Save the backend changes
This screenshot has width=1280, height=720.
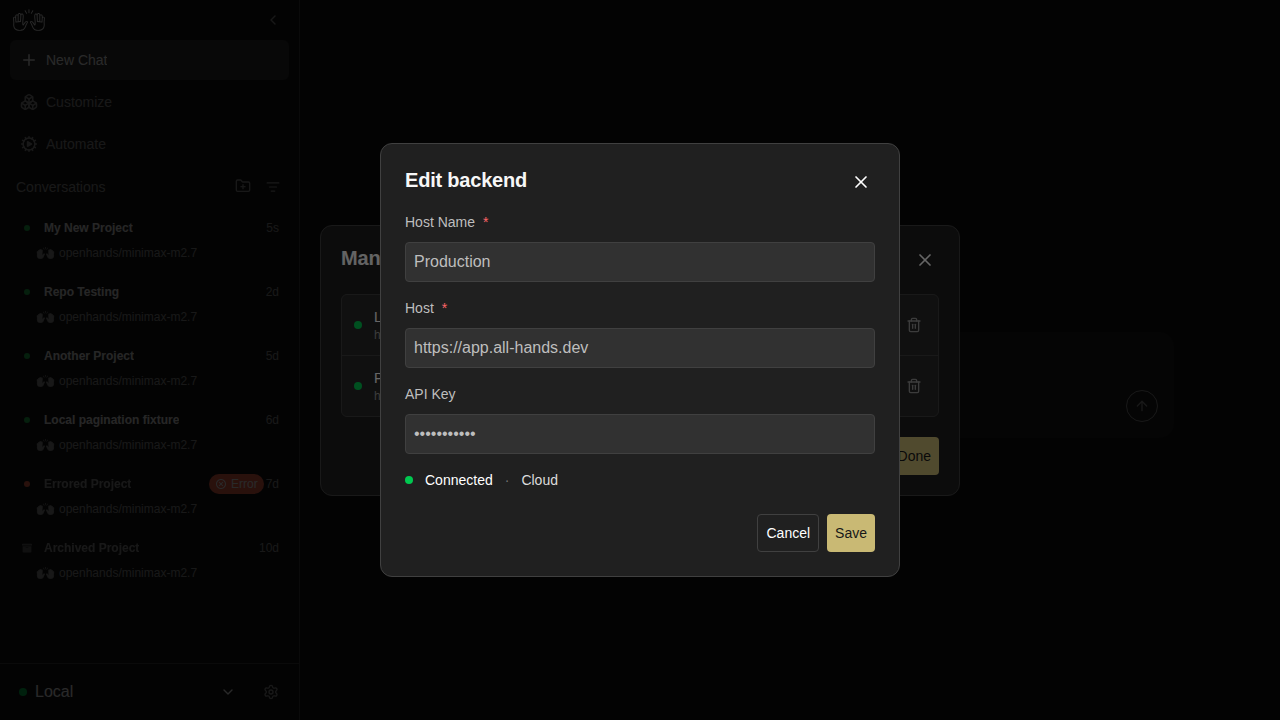click(x=851, y=533)
